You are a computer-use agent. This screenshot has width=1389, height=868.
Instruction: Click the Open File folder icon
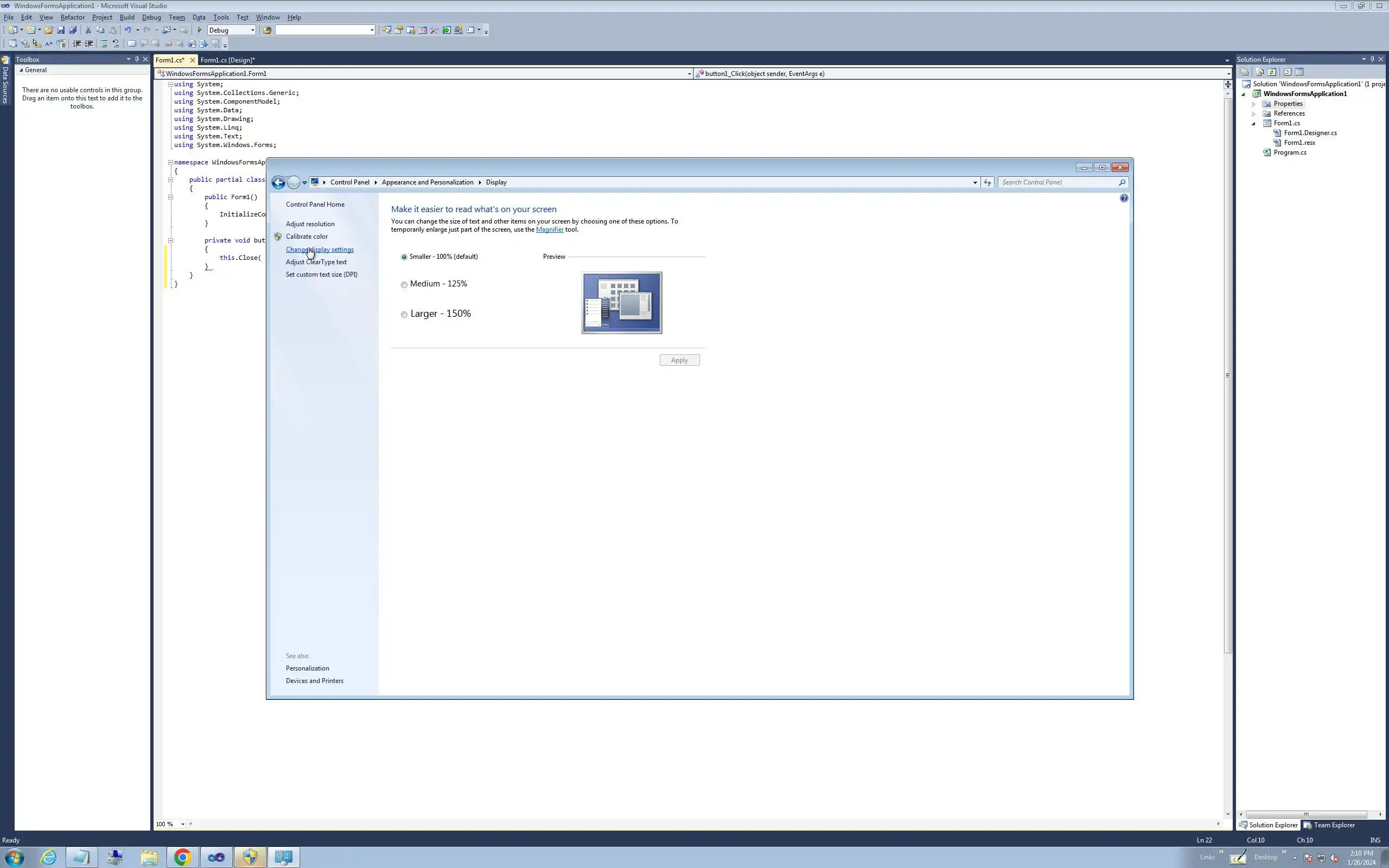click(x=49, y=30)
